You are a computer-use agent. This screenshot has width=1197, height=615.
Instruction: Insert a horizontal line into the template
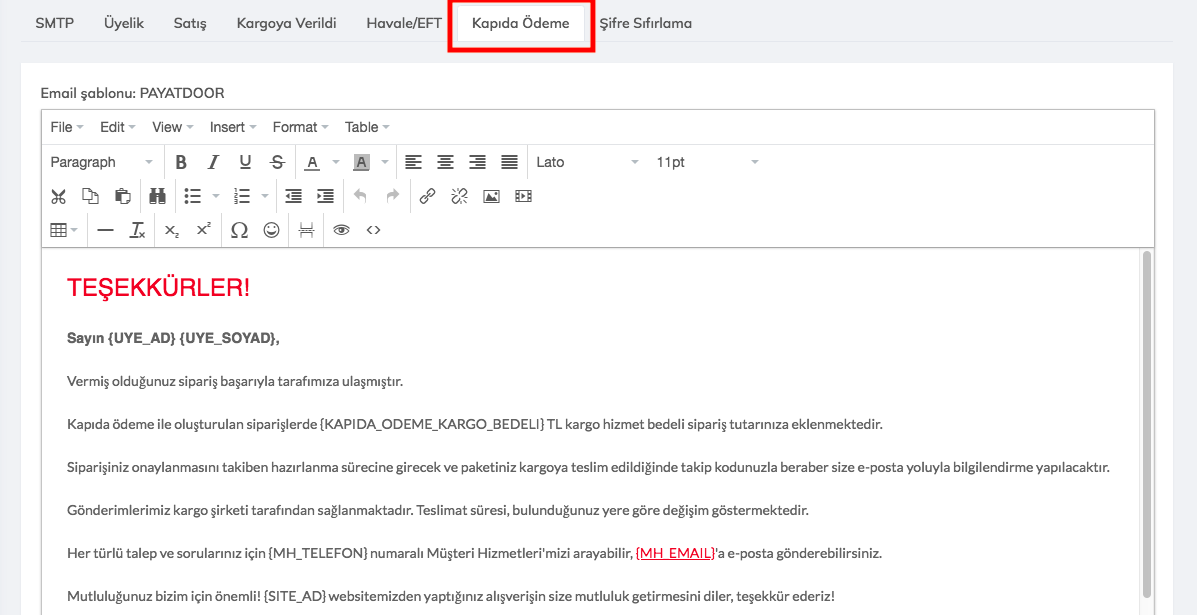pos(105,230)
